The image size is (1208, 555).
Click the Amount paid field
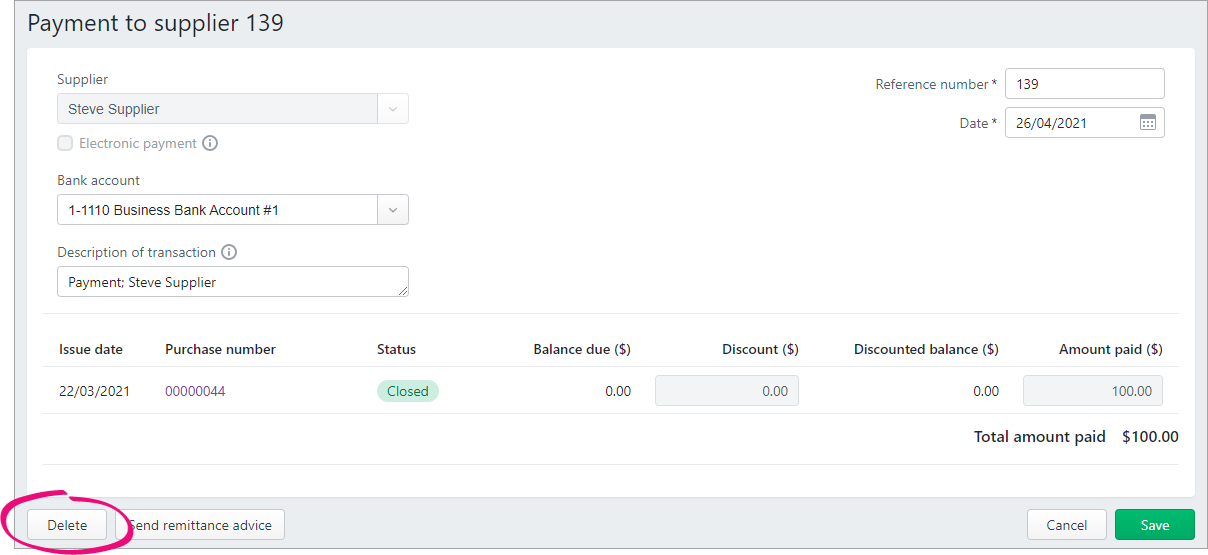1092,391
